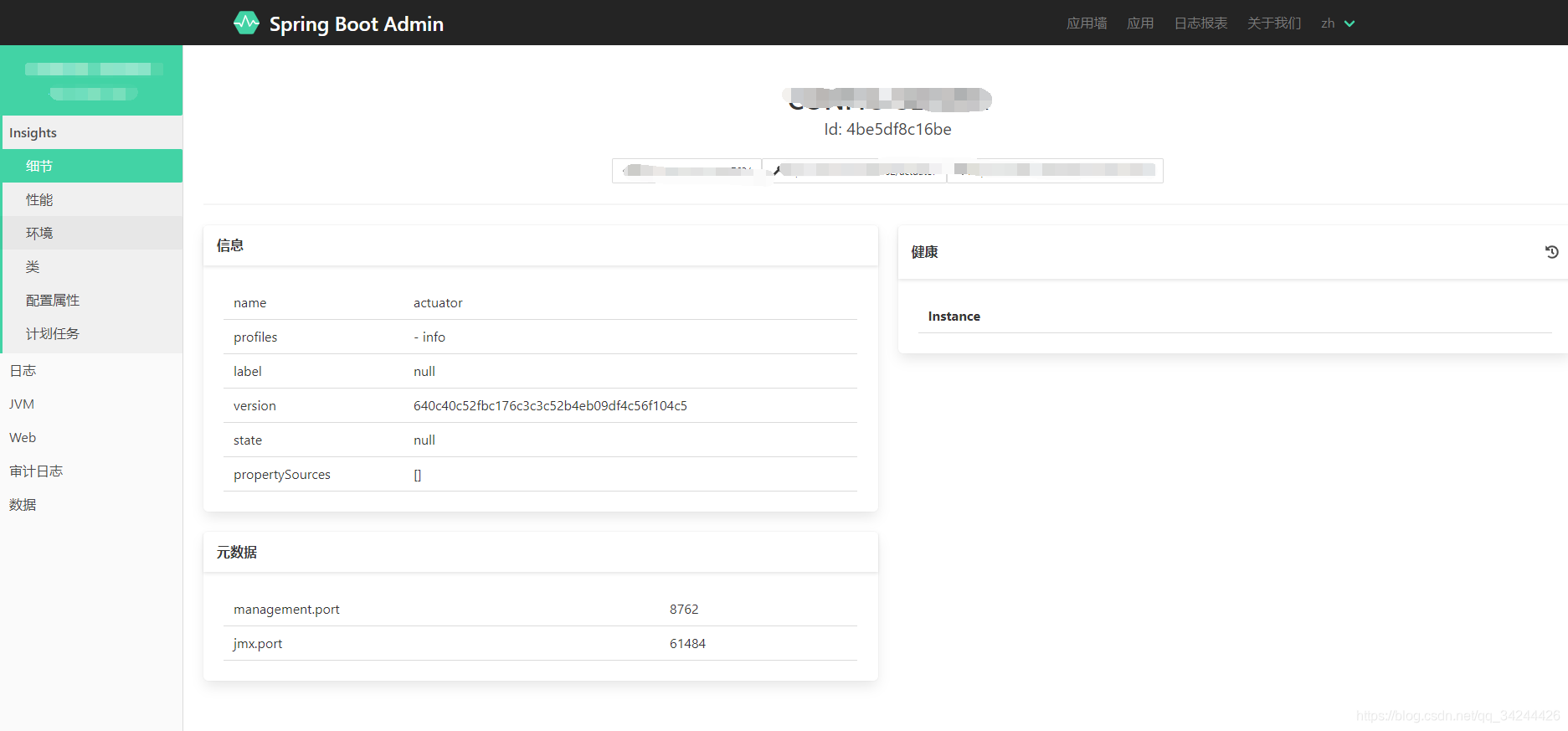Click the Spring Boot Admin title
Viewport: 1568px width, 731px height.
[x=357, y=23]
